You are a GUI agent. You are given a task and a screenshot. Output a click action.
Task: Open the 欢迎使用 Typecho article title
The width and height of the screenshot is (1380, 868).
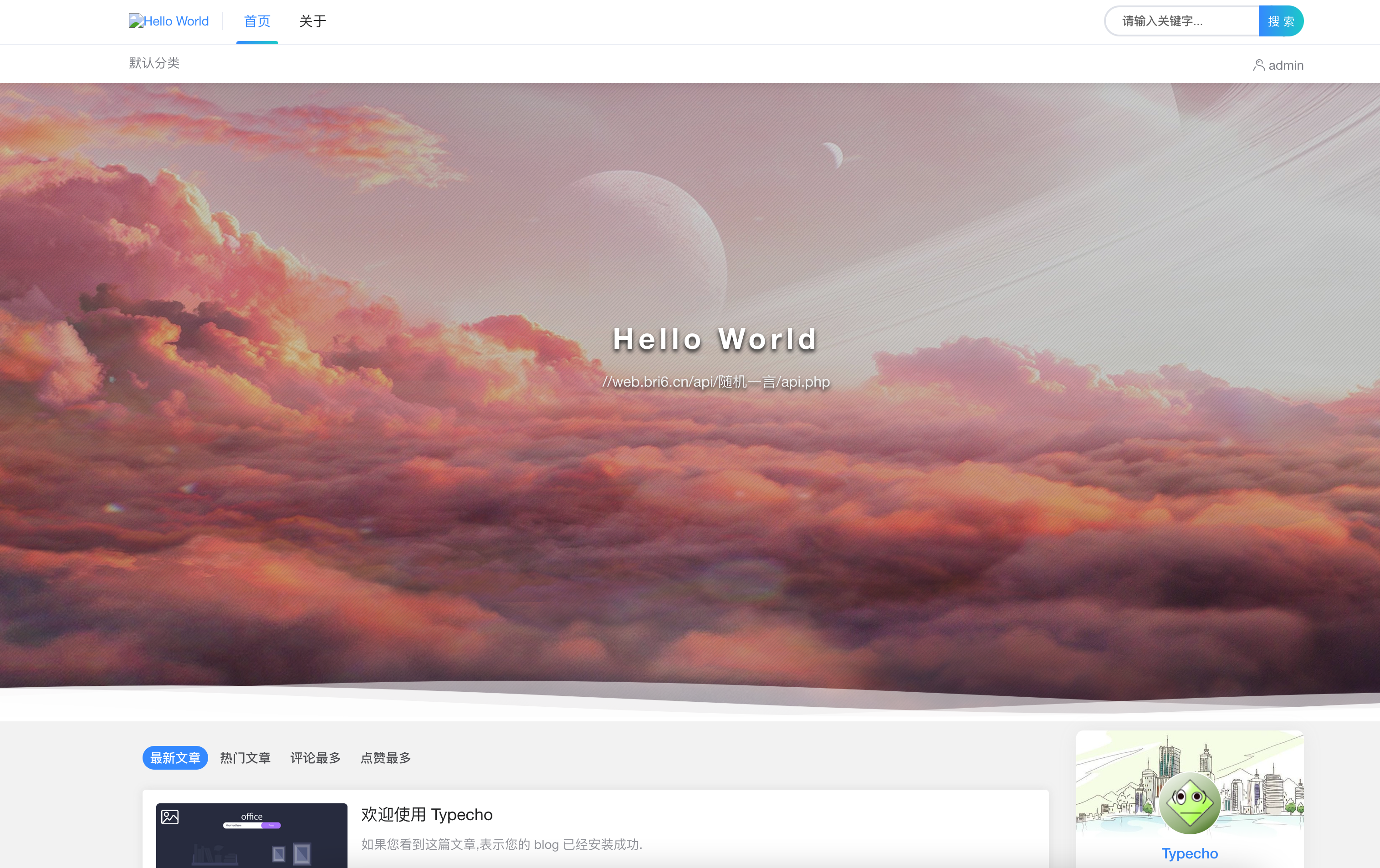[x=426, y=814]
